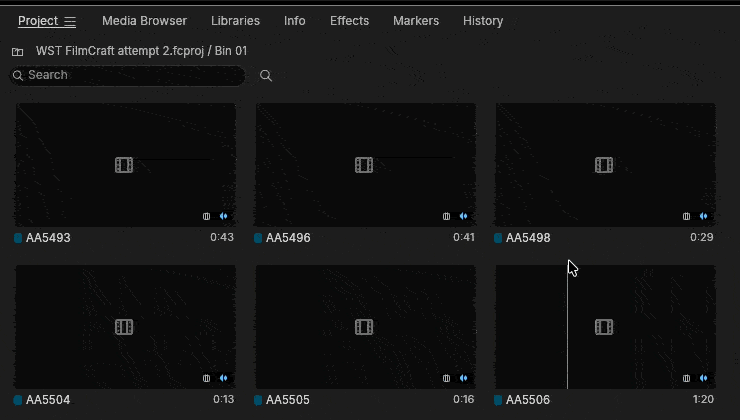Image resolution: width=740 pixels, height=420 pixels.
Task: Click the audio badge icon on AA5504
Action: pos(224,378)
